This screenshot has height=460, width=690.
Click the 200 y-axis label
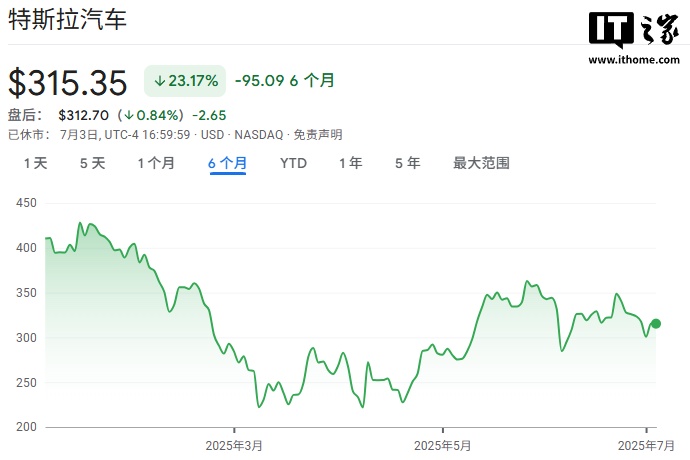[26, 427]
